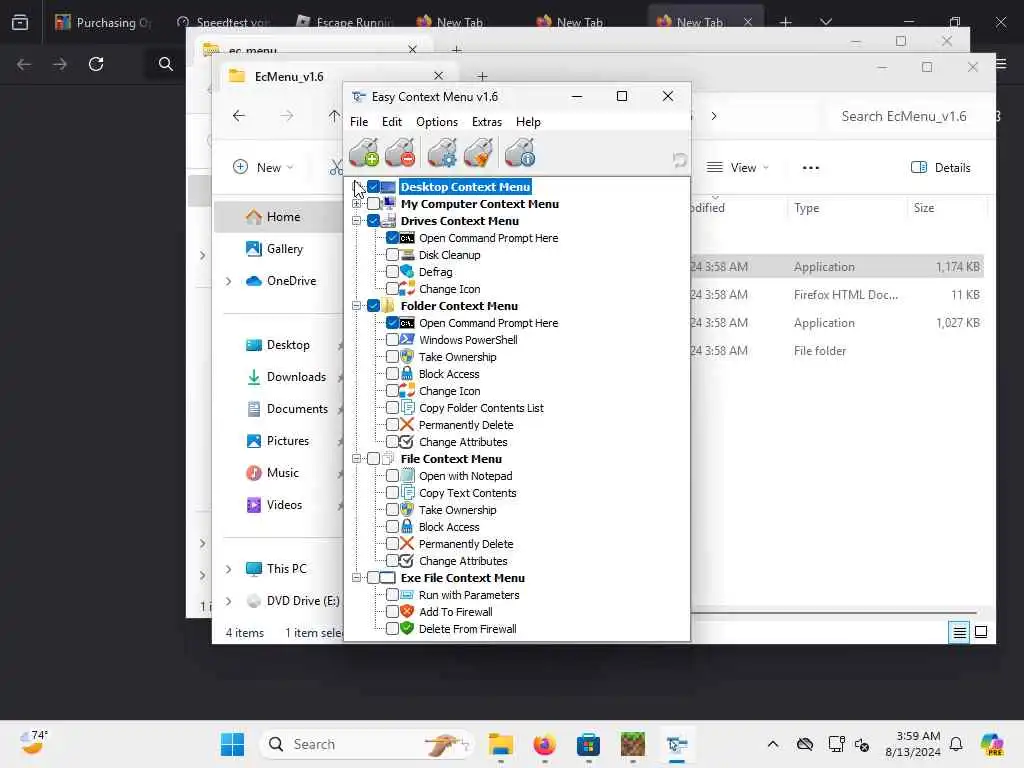The image size is (1024, 768).
Task: Click the browser reload button
Action: (x=96, y=64)
